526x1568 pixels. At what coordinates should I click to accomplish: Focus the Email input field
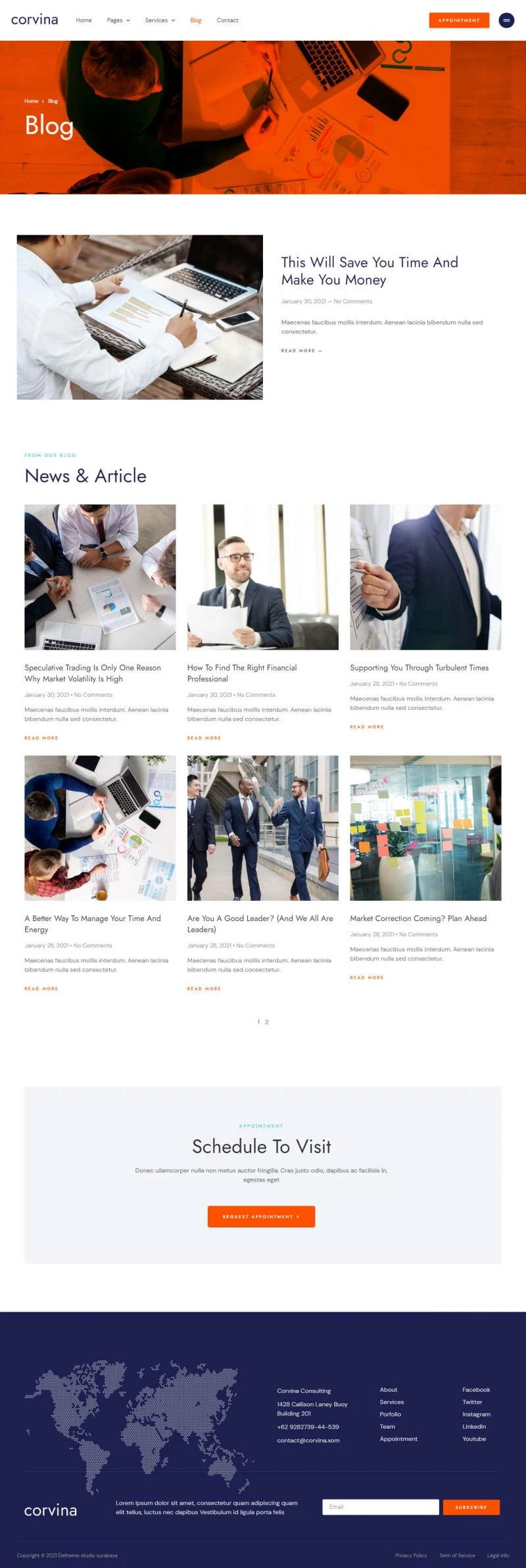(381, 1507)
